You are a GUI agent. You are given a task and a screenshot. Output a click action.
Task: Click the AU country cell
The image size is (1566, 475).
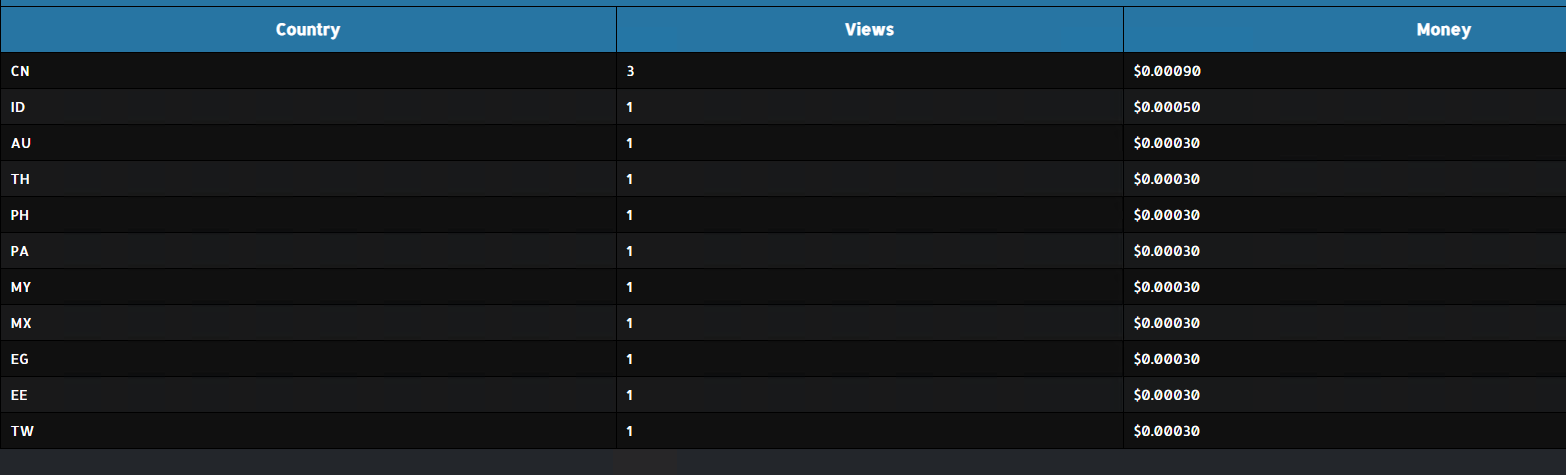pos(20,143)
